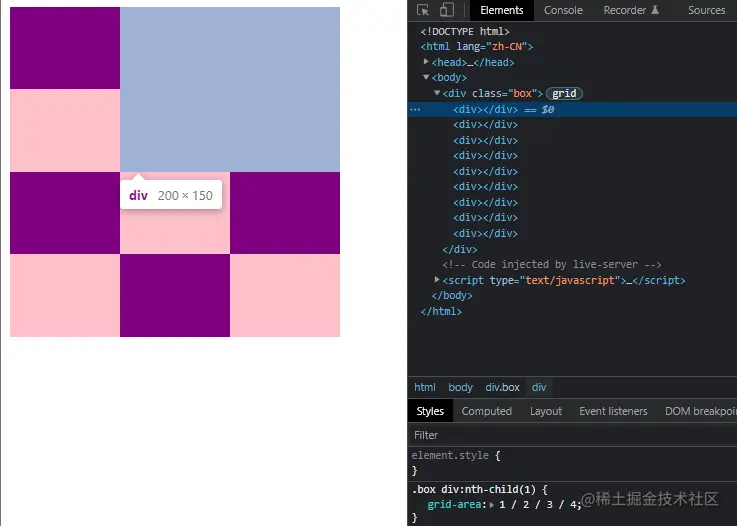This screenshot has height=526, width=737.
Task: Open the DOM breakpoints pane
Action: click(x=700, y=411)
